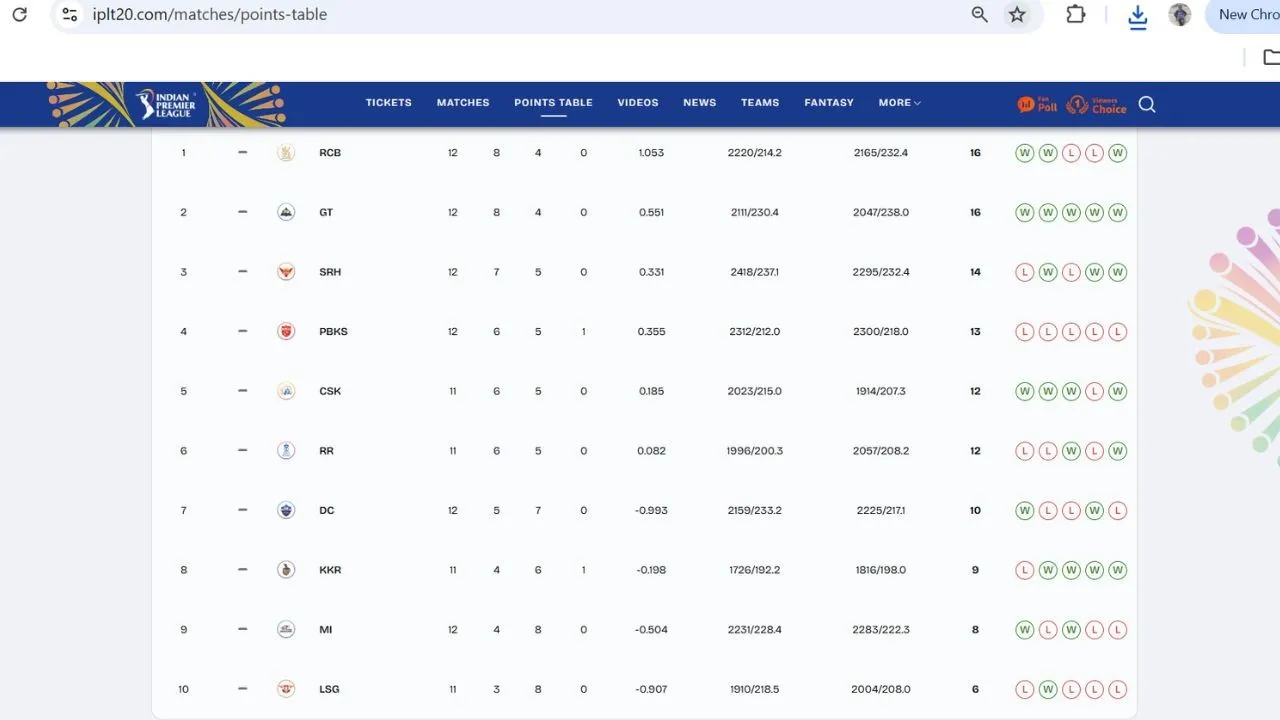Click GT's first recent-form W badge

[x=1024, y=212]
